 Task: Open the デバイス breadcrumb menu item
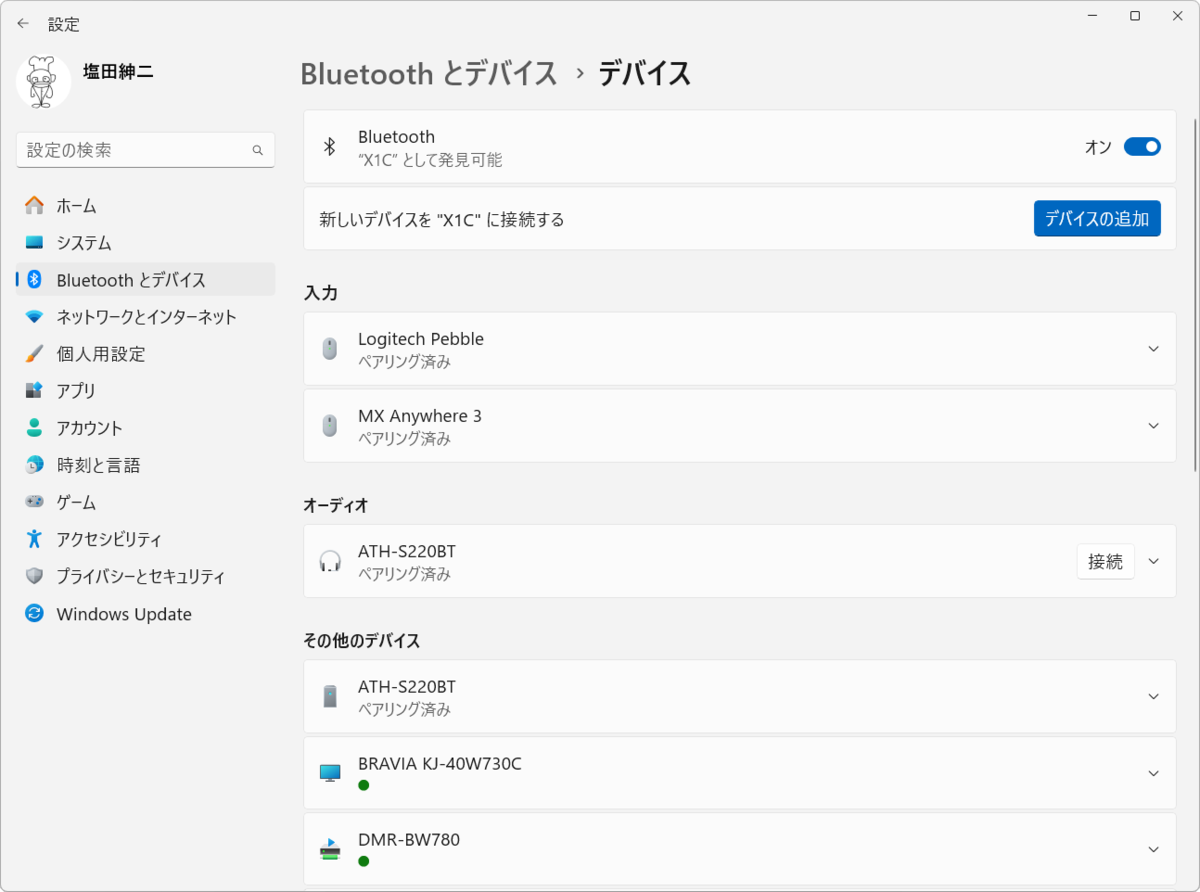(643, 74)
